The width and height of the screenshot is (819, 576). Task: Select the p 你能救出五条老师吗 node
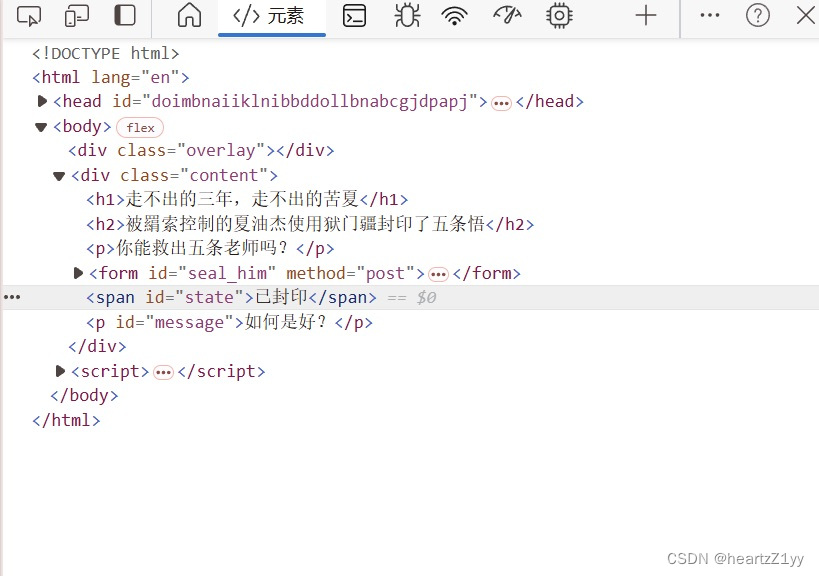pos(210,249)
